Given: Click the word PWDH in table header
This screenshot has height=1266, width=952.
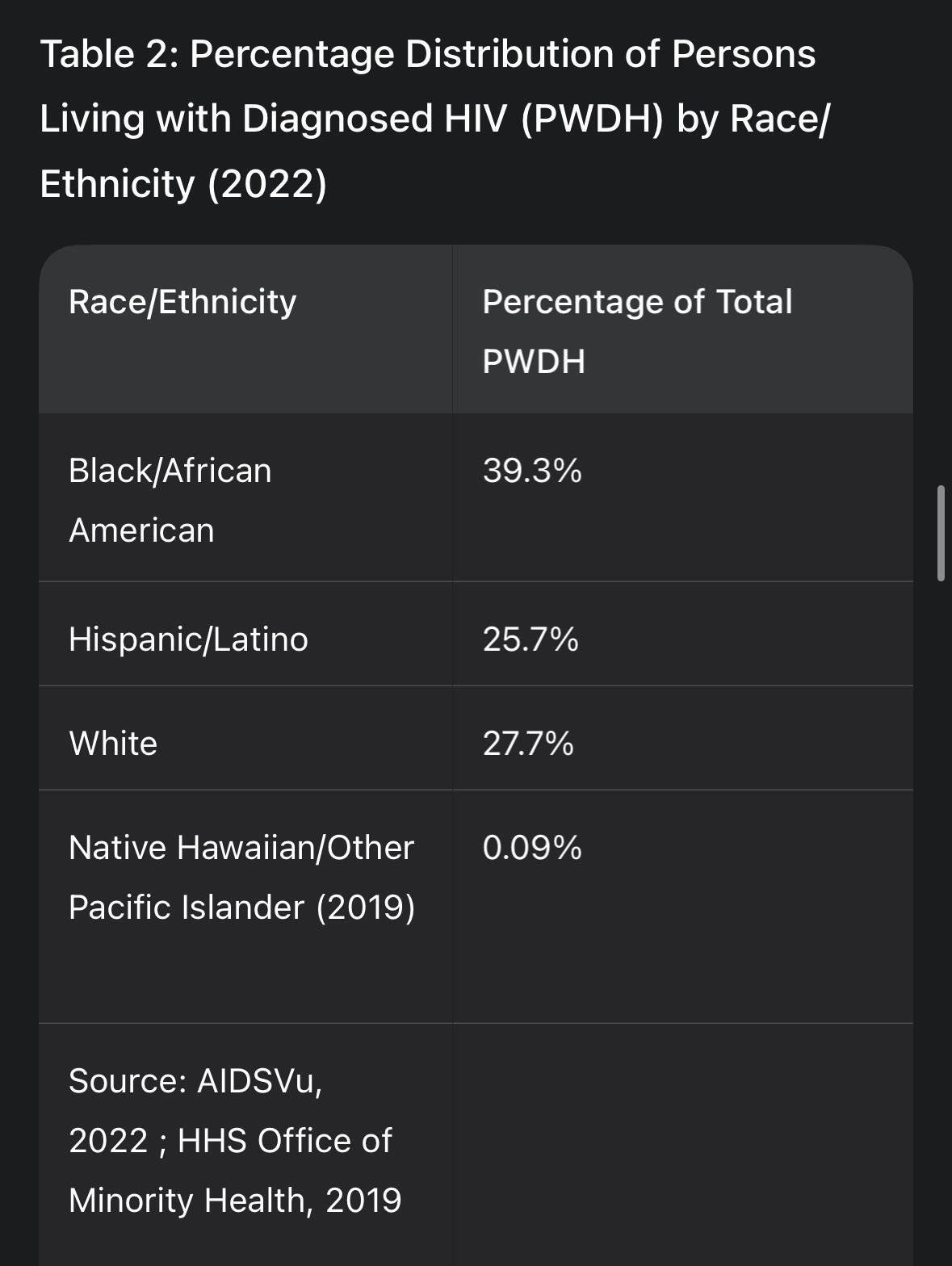Looking at the screenshot, I should pyautogui.click(x=534, y=361).
